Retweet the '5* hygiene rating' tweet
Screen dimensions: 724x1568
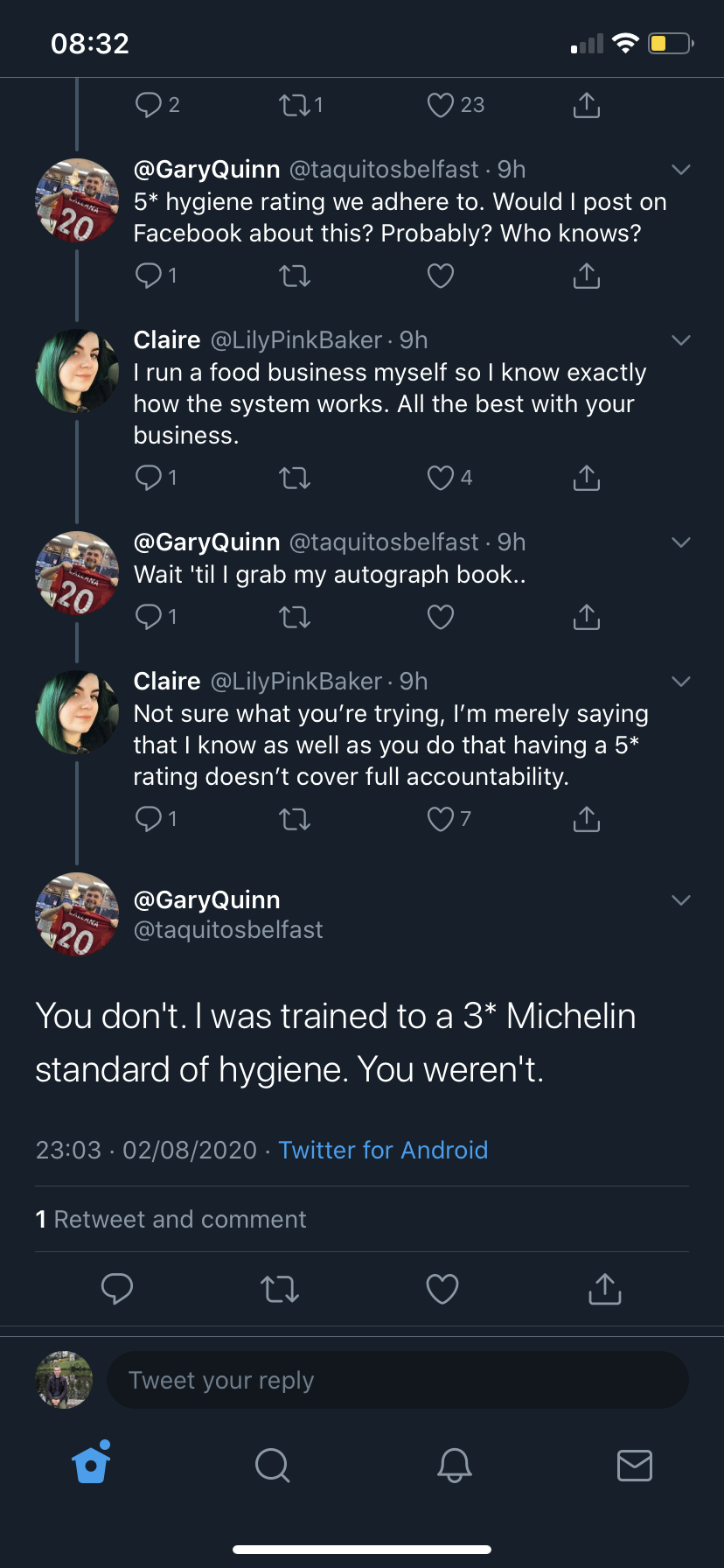coord(295,276)
